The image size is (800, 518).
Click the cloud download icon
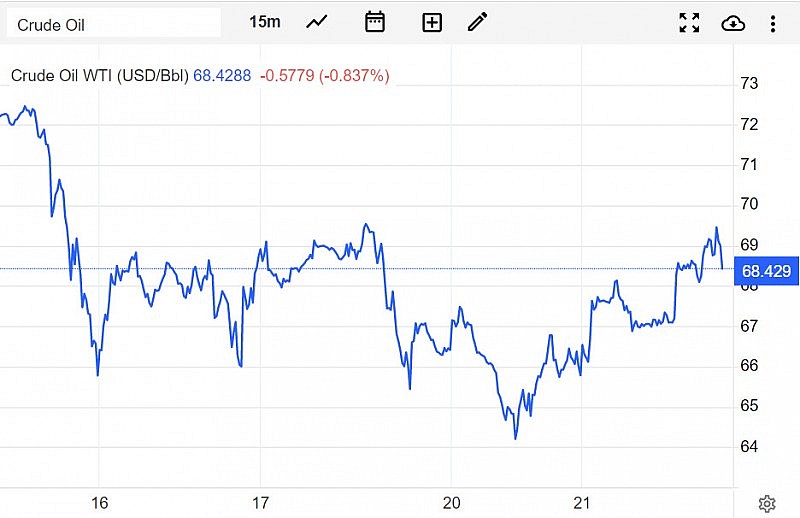tap(733, 23)
